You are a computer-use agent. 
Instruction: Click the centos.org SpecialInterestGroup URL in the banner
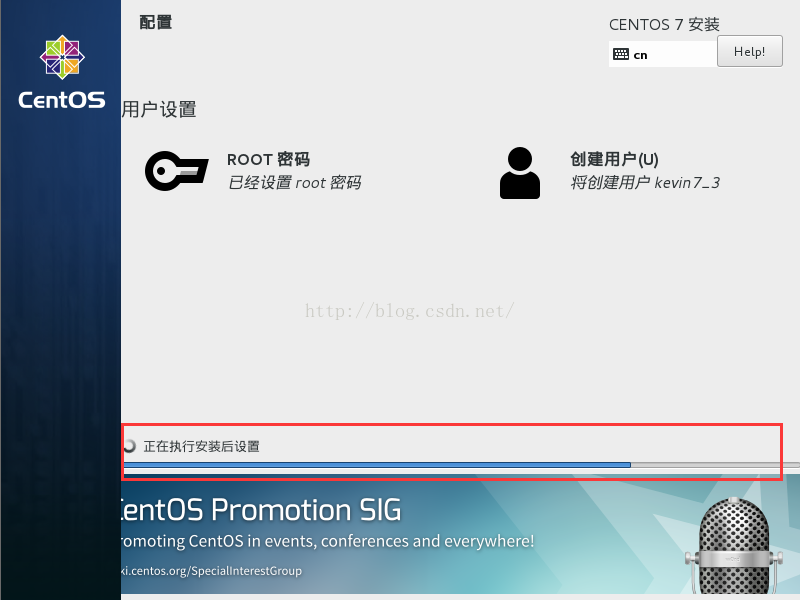[x=212, y=570]
